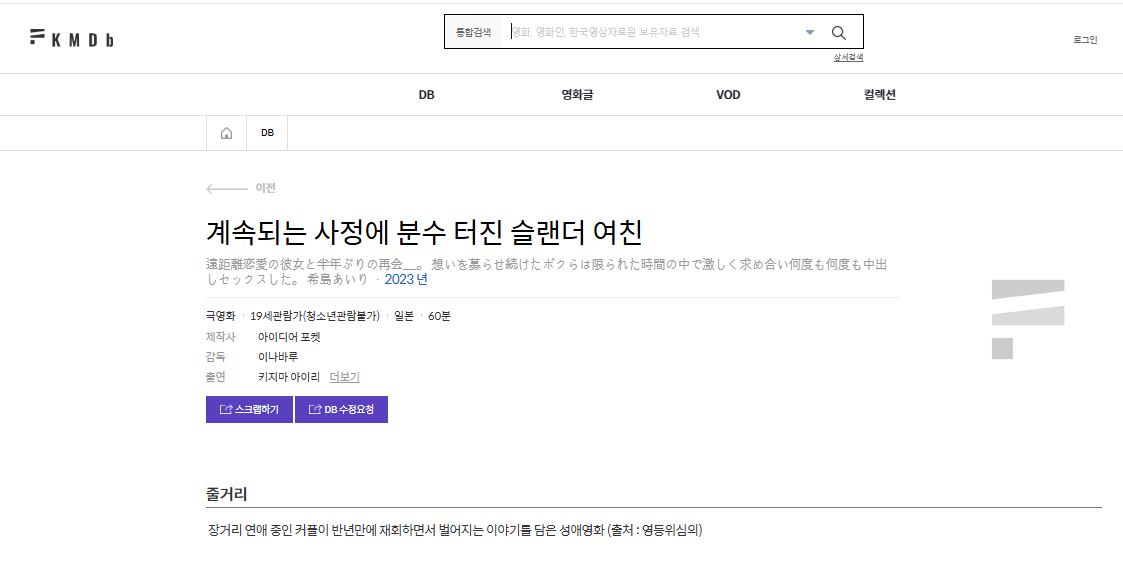Image resolution: width=1123 pixels, height=569 pixels.
Task: Click the 2023년 year link
Action: coord(406,279)
